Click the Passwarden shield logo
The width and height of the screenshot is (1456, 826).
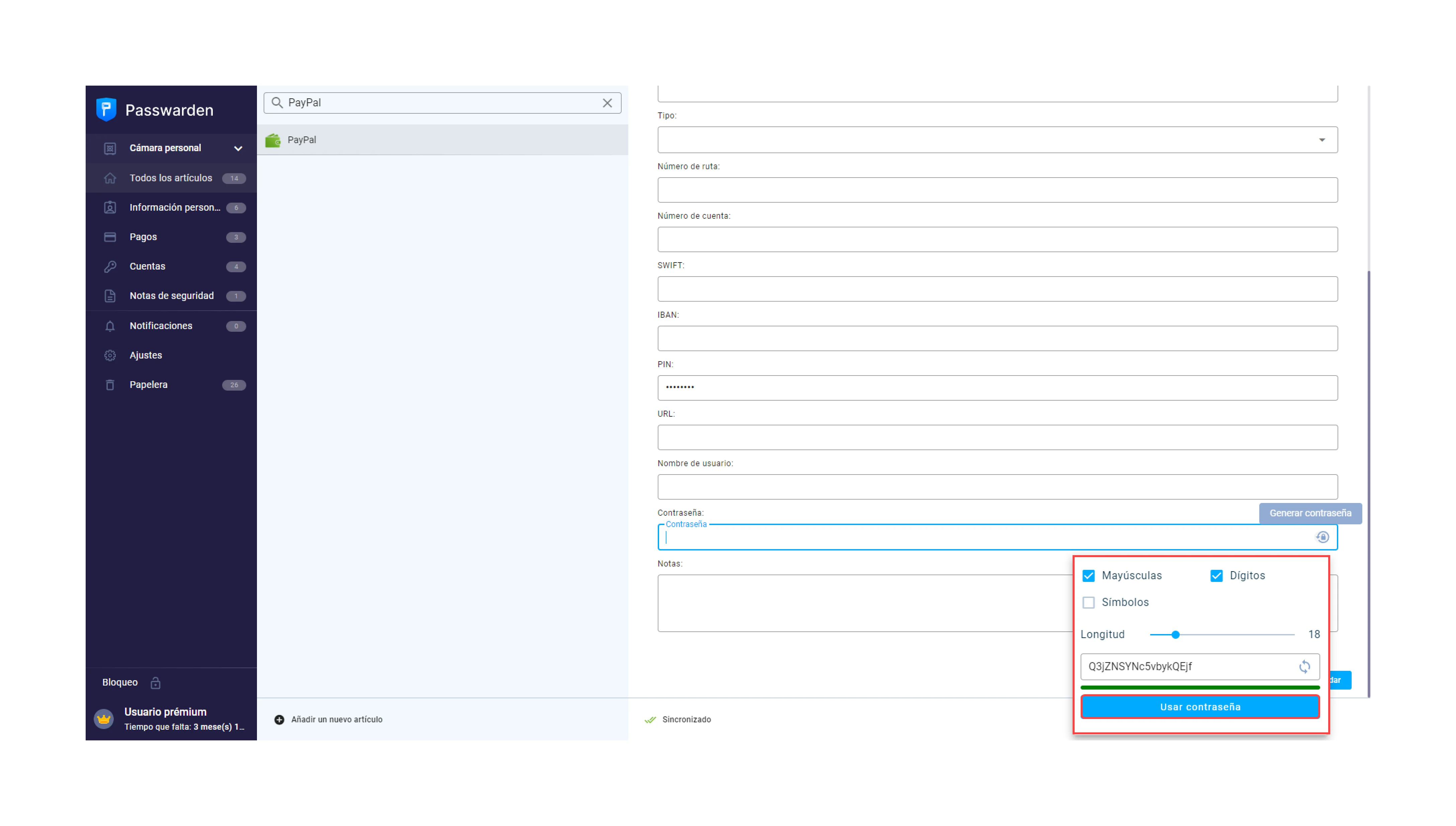pyautogui.click(x=106, y=109)
